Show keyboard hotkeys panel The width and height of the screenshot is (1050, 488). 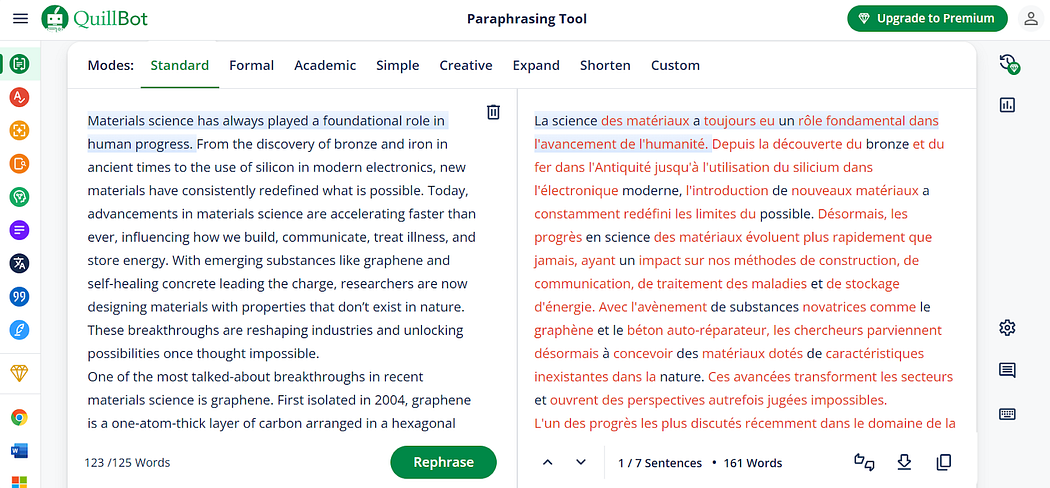[x=1007, y=414]
